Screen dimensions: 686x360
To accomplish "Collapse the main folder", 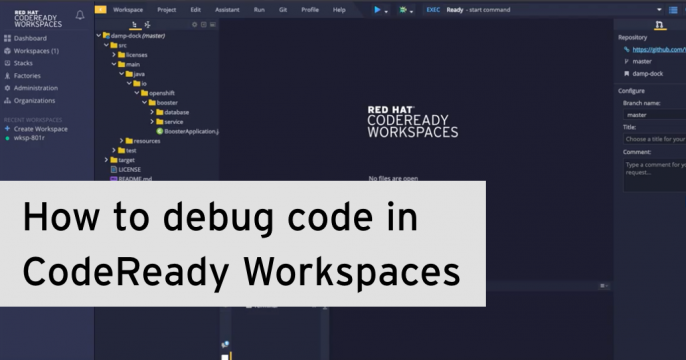I will pyautogui.click(x=114, y=64).
